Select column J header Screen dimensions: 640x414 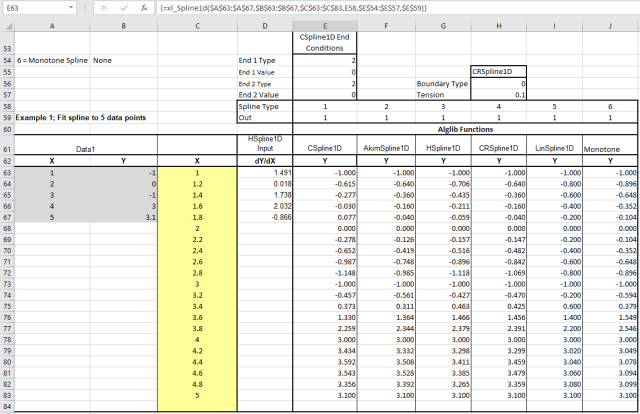click(x=608, y=24)
